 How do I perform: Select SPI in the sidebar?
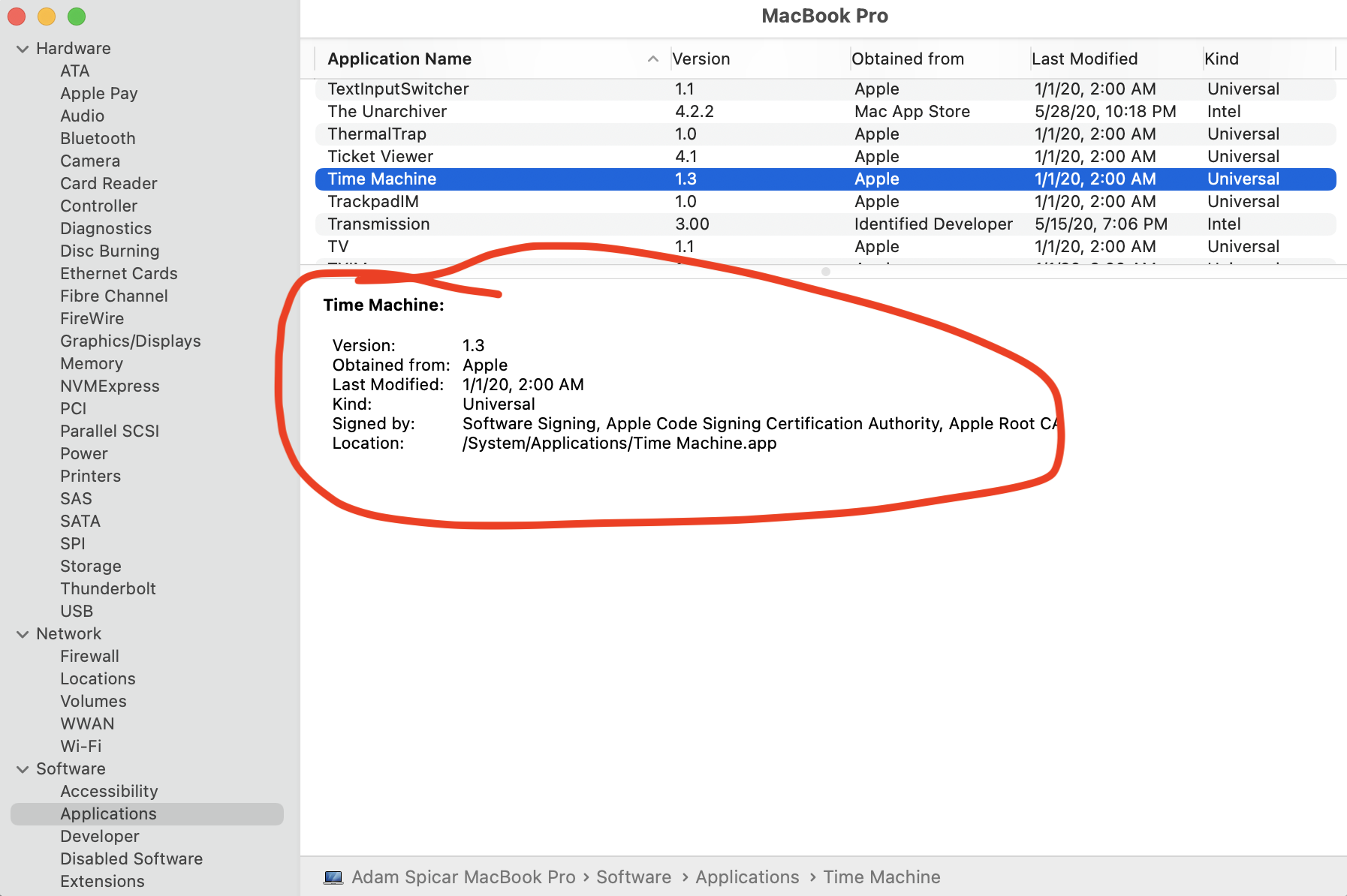73,543
